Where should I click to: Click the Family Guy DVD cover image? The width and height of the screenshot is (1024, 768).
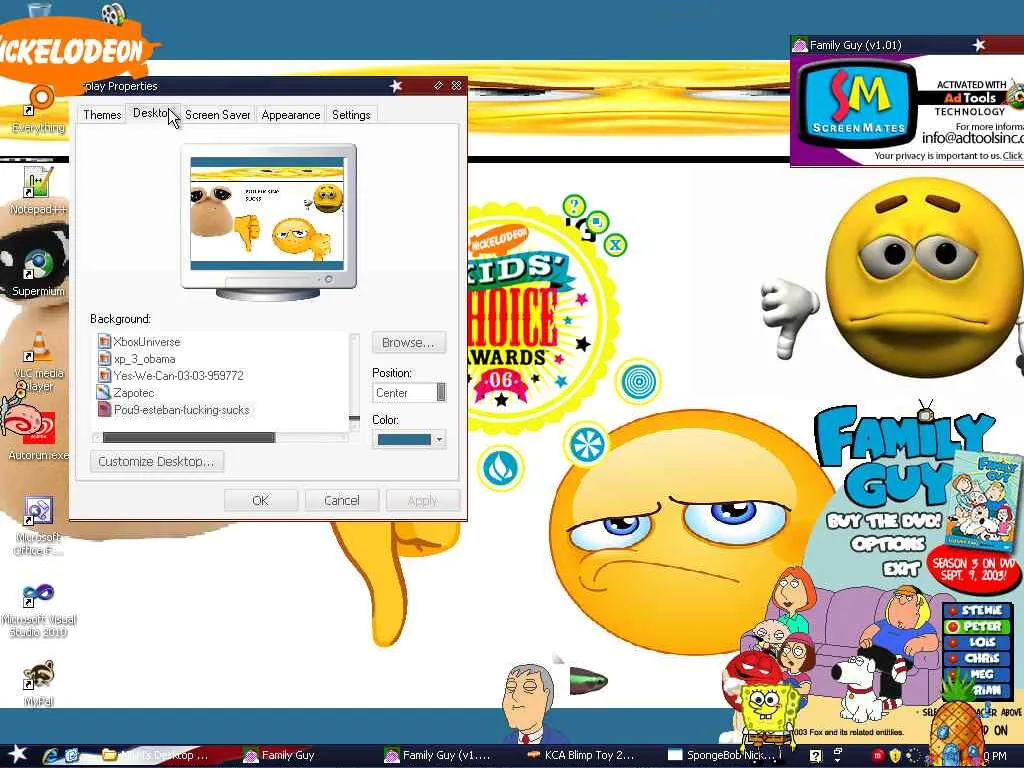(985, 499)
